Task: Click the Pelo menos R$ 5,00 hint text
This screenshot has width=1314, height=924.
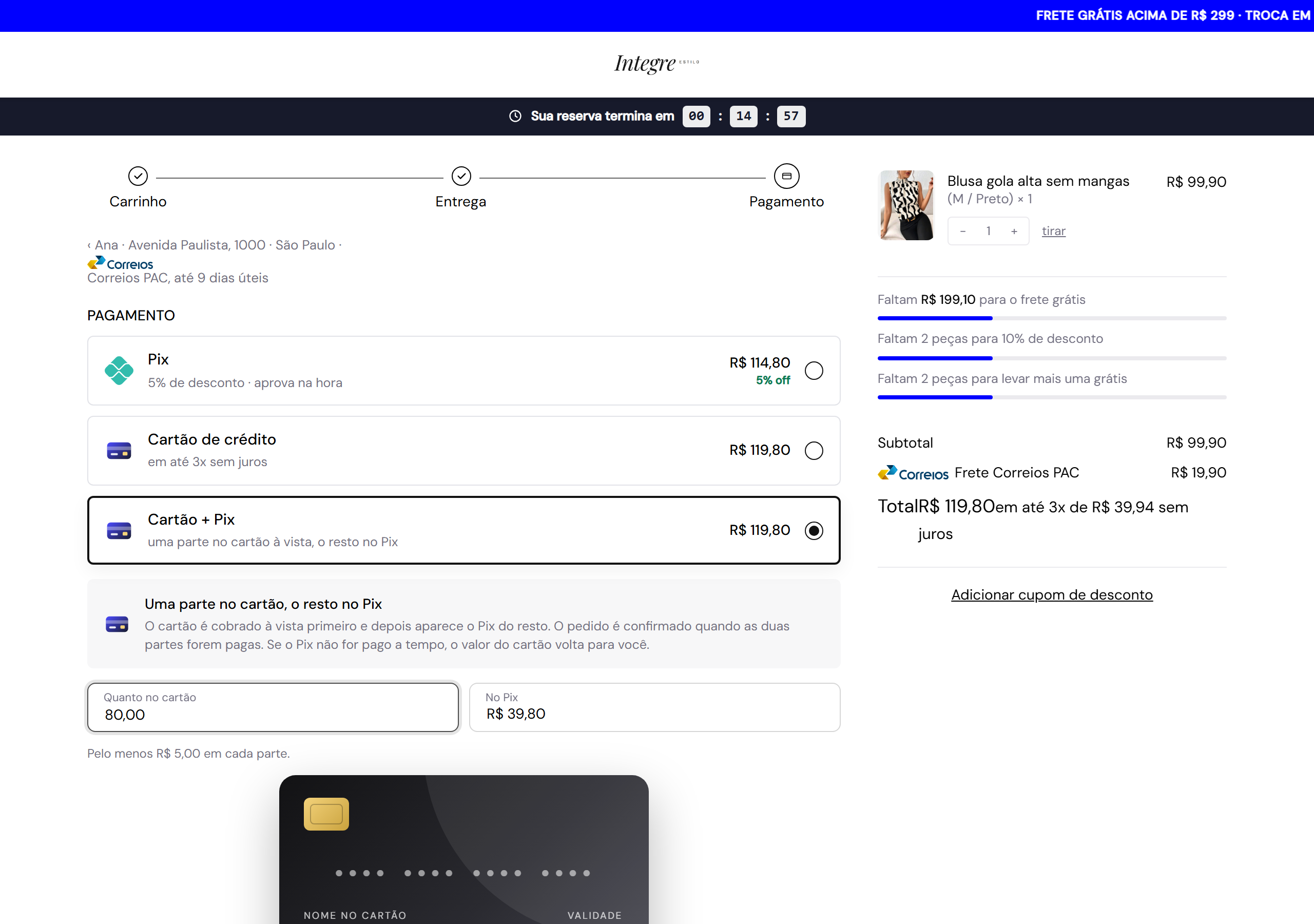Action: coord(188,754)
